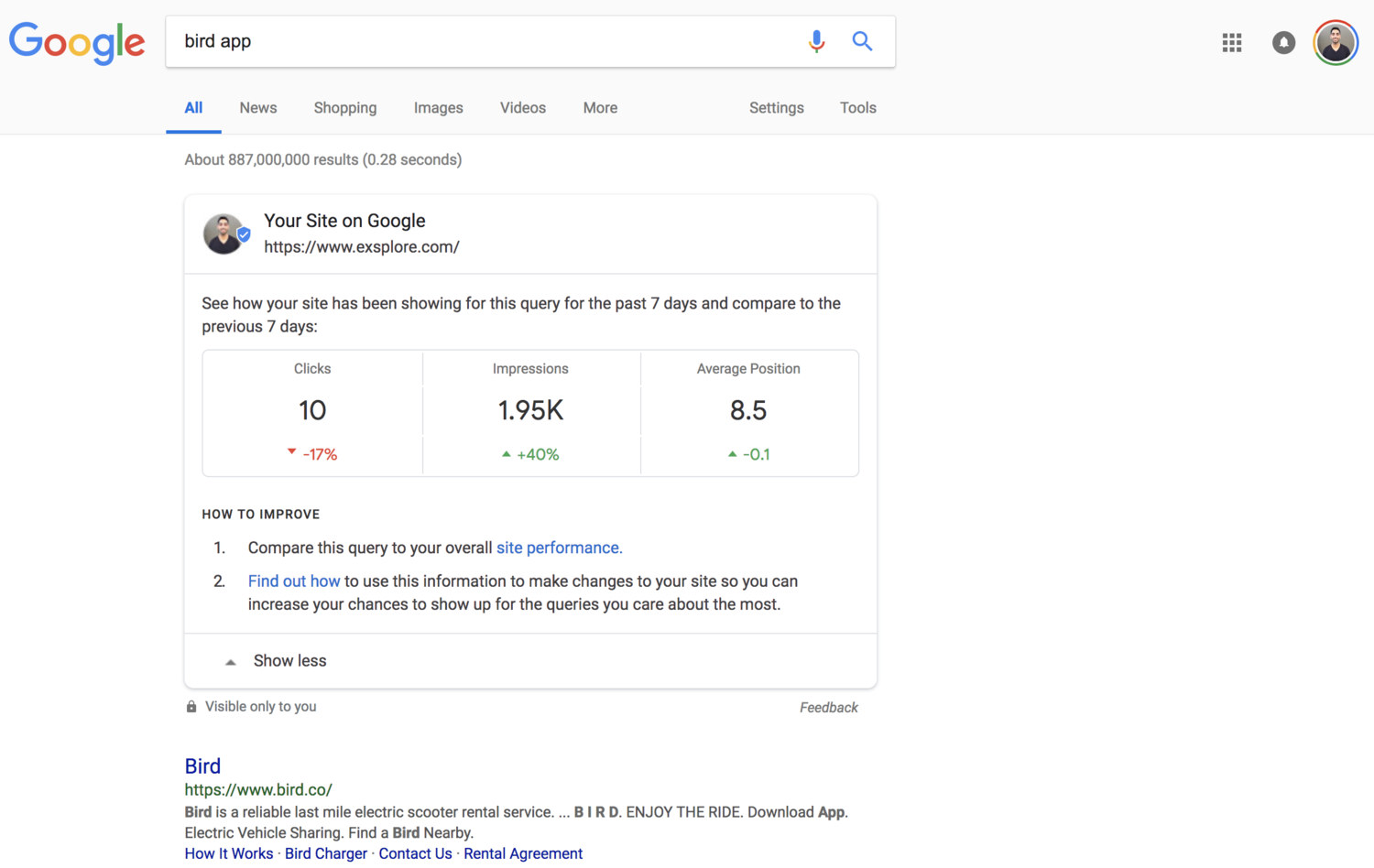The height and width of the screenshot is (868, 1374).
Task: Click the https://www.bird.co/ URL
Action: tap(258, 789)
